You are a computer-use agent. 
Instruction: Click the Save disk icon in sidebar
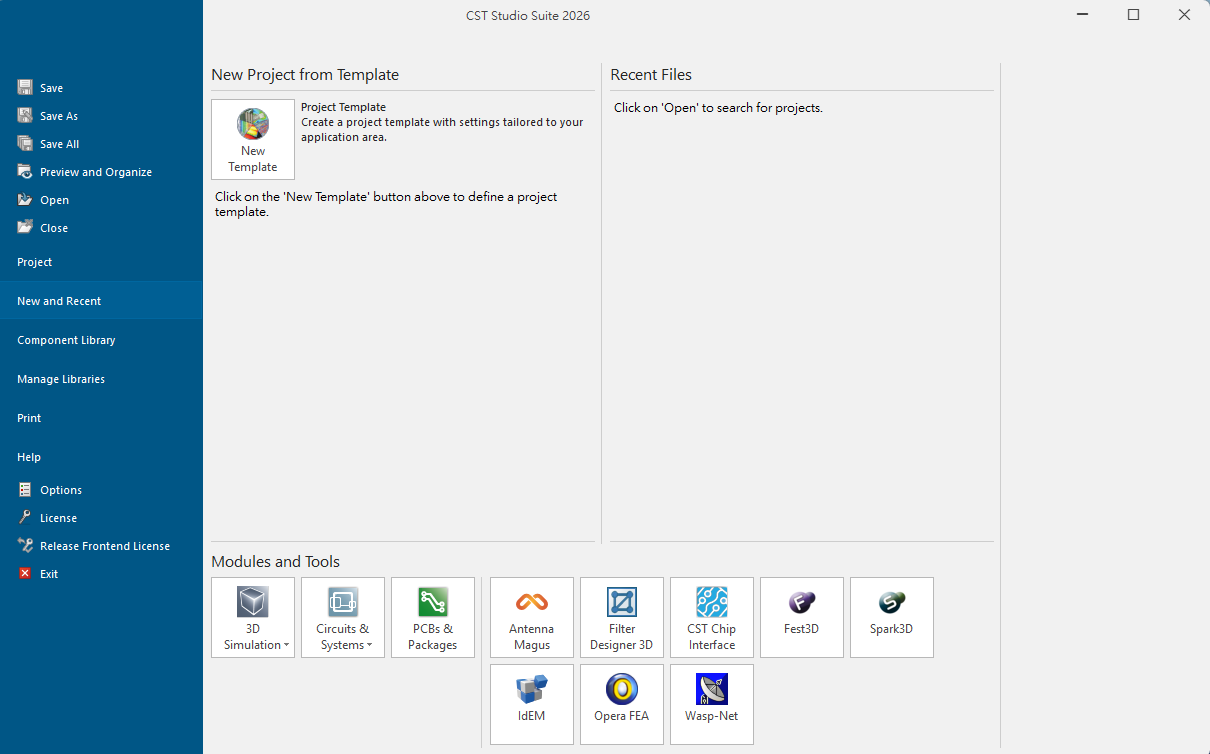pyautogui.click(x=25, y=88)
